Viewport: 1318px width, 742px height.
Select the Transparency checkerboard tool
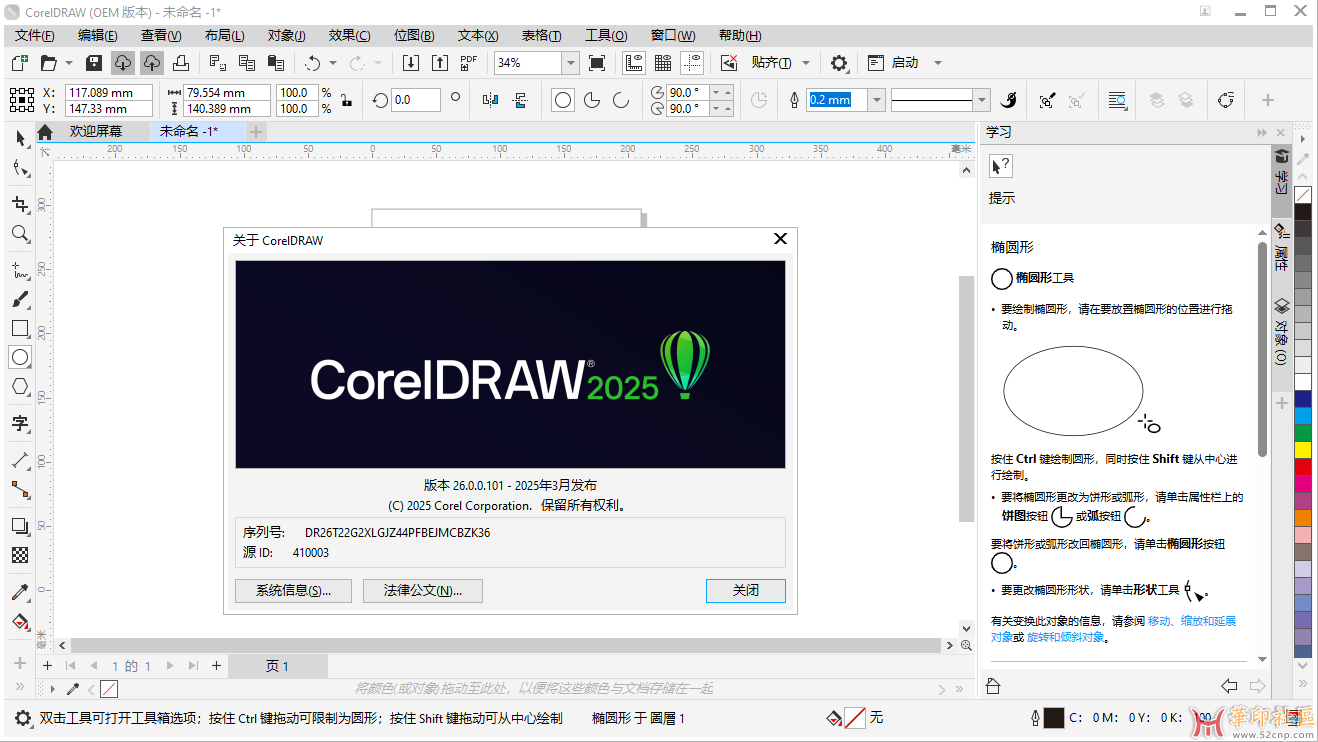20,555
